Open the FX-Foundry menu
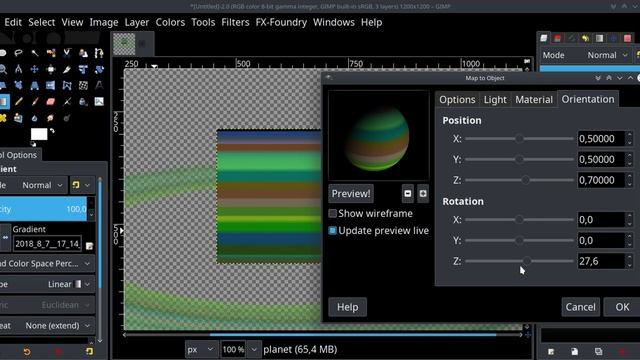640x360 pixels. pos(281,22)
